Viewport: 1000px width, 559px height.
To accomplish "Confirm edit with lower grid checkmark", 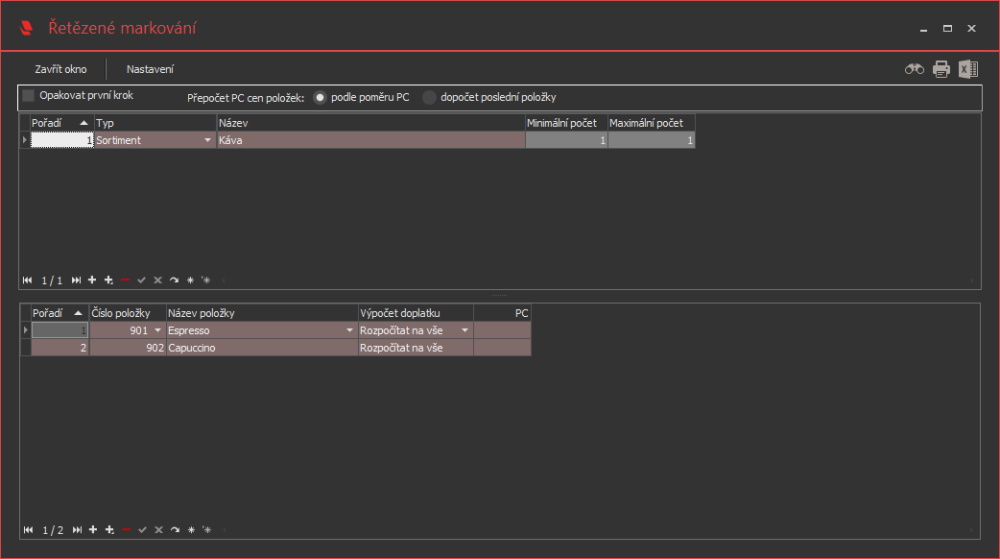I will (142, 530).
